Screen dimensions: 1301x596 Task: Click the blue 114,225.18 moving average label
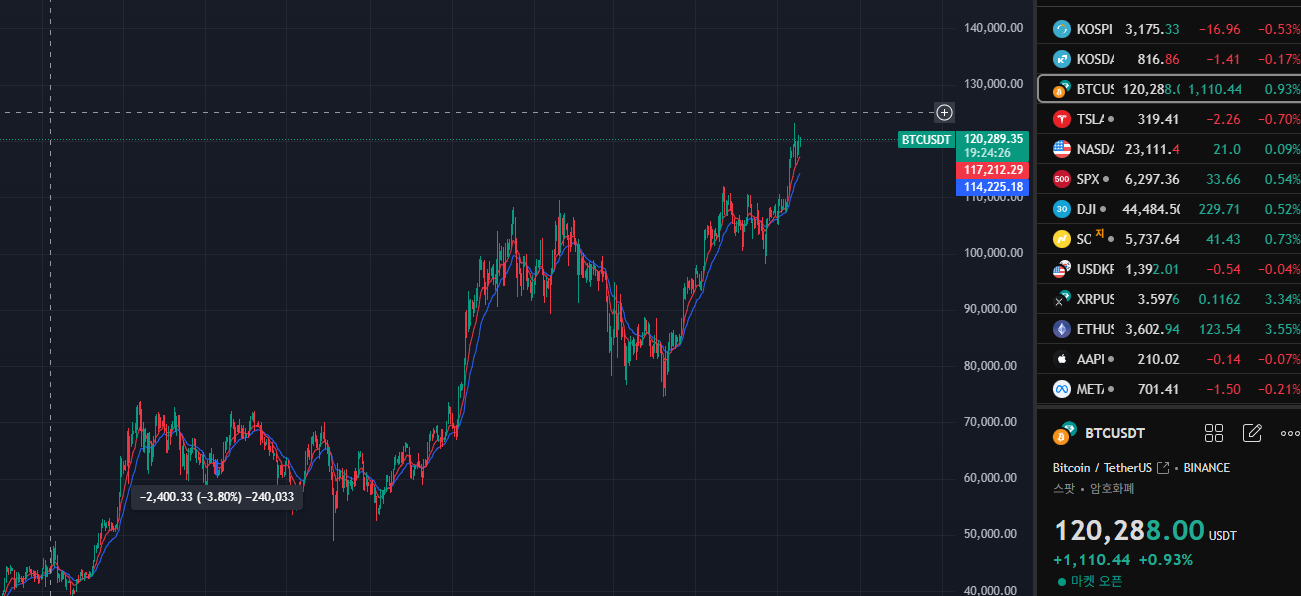pos(993,187)
